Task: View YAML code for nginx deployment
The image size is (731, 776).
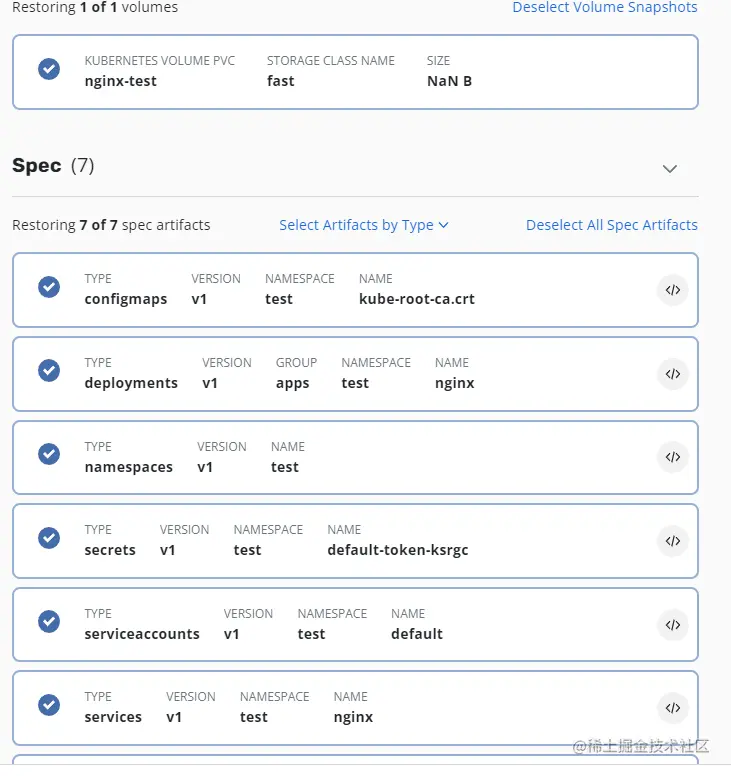Action: pos(673,374)
